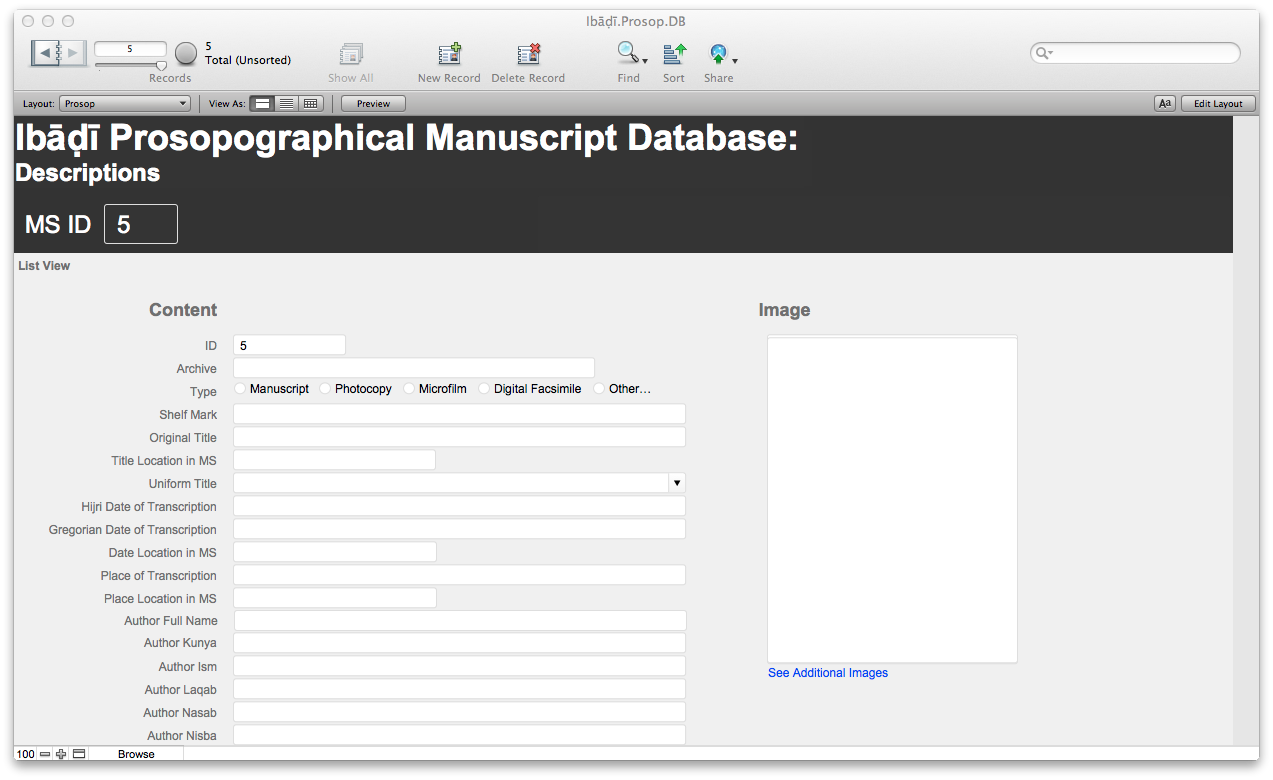
Task: Open the Share menu icon
Action: click(718, 54)
